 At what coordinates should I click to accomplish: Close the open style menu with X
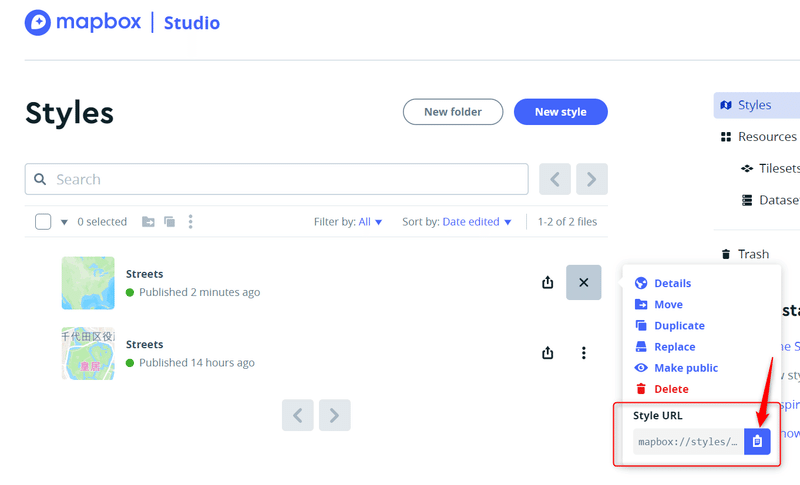click(584, 282)
